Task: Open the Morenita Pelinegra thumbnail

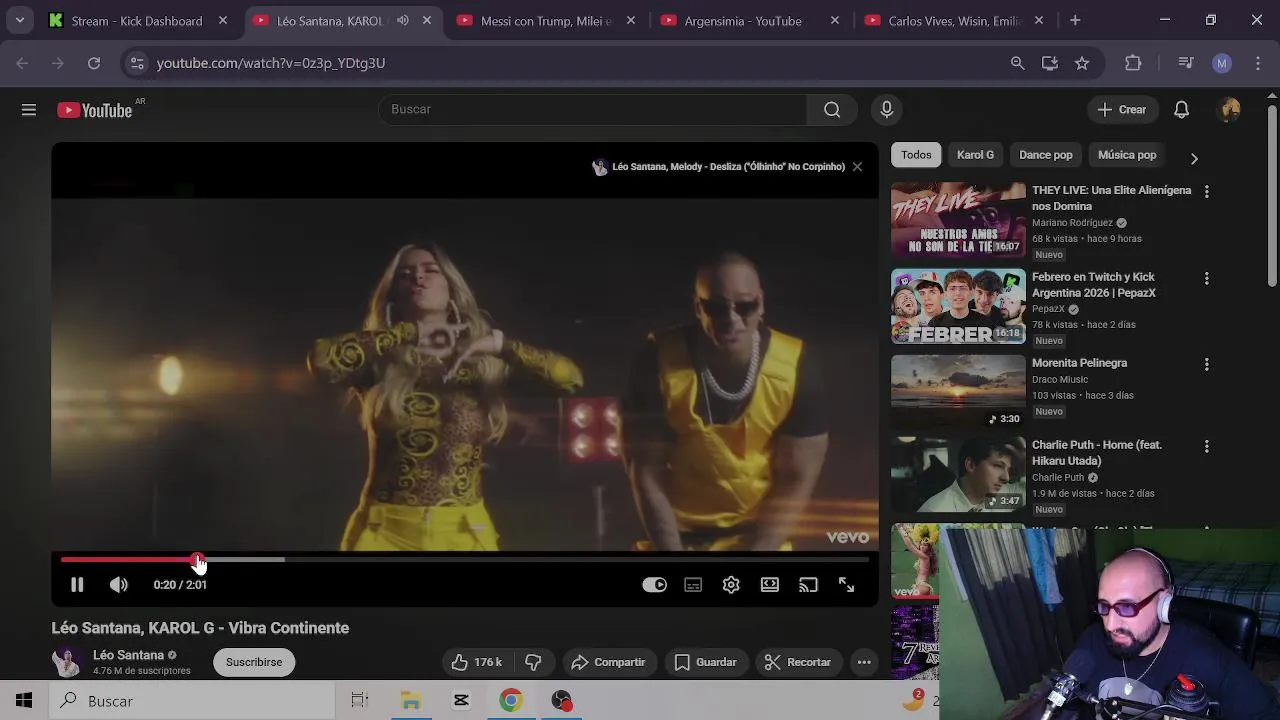Action: click(958, 392)
